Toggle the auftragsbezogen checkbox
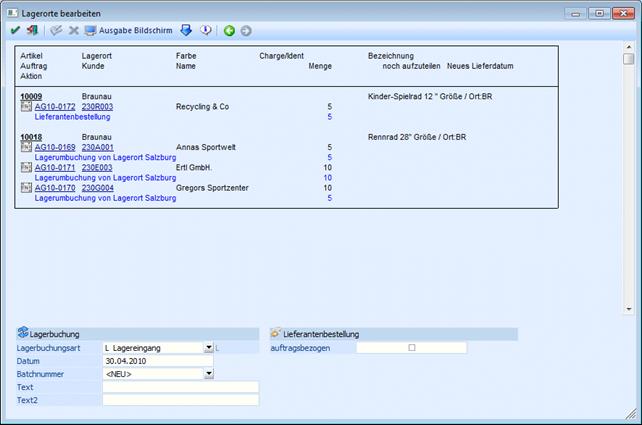The height and width of the screenshot is (425, 642). pyautogui.click(x=411, y=347)
